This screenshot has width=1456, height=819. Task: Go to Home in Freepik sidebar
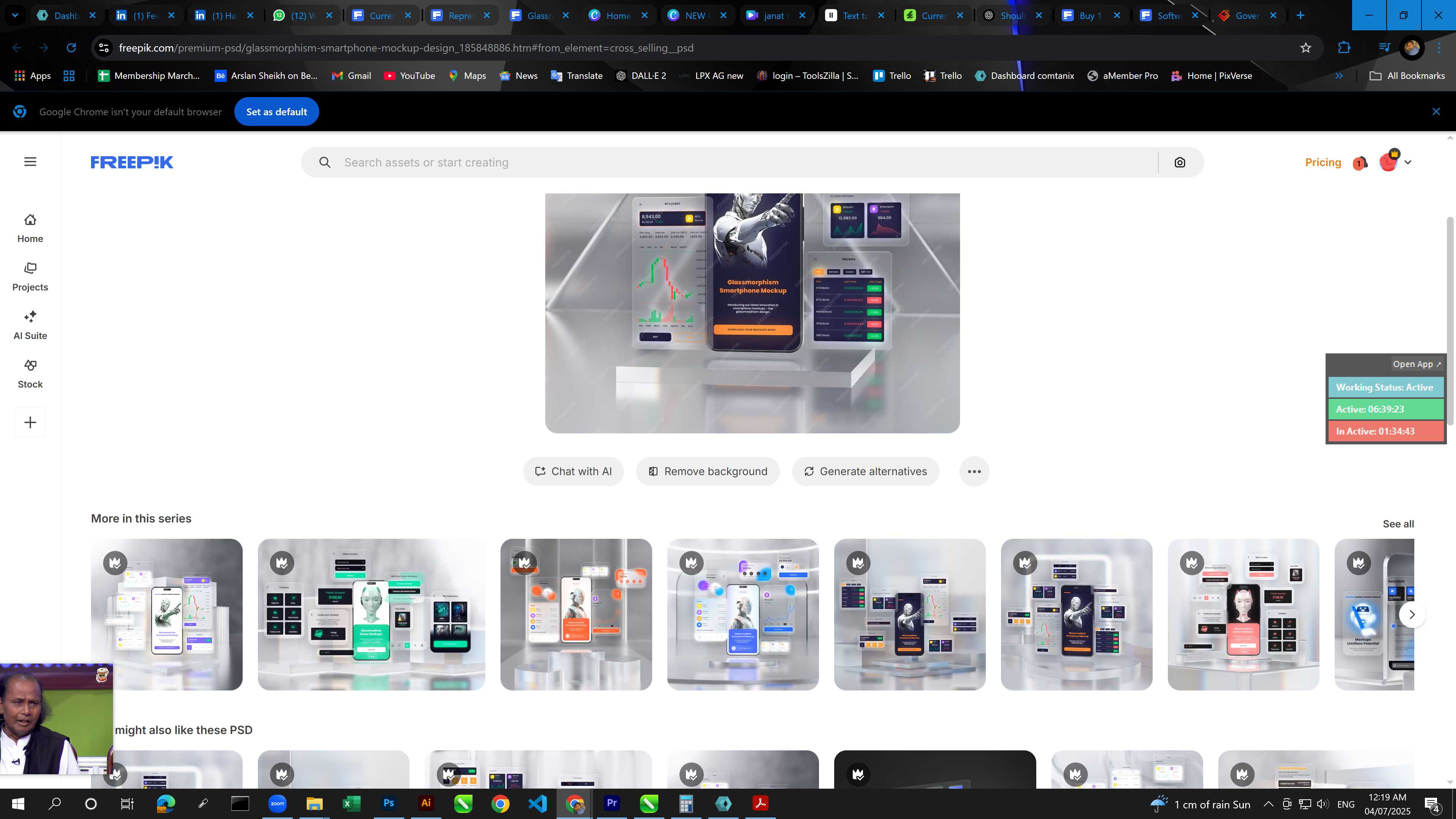[x=30, y=228]
